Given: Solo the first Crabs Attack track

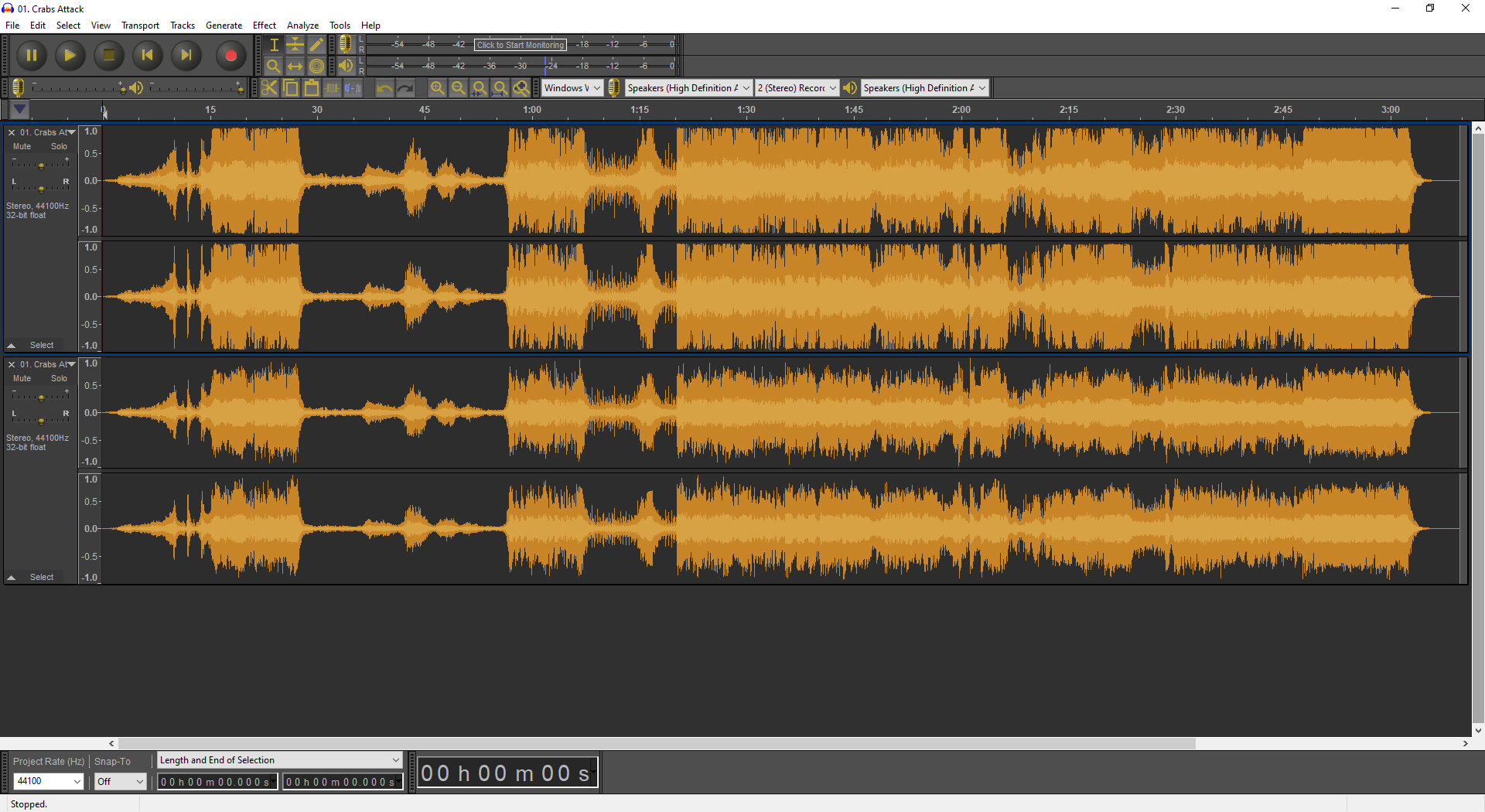Looking at the screenshot, I should (x=59, y=146).
